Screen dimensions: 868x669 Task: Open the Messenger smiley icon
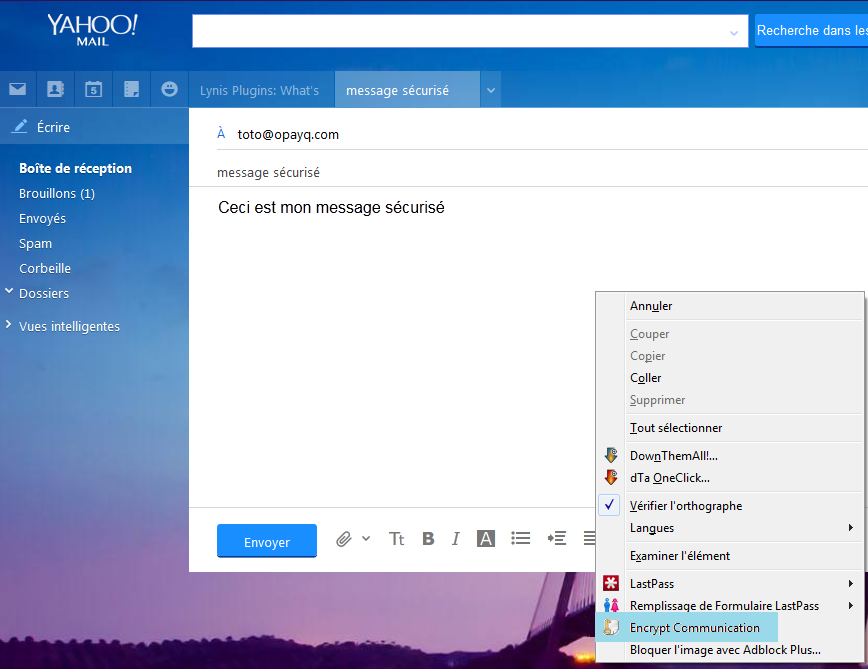[169, 89]
